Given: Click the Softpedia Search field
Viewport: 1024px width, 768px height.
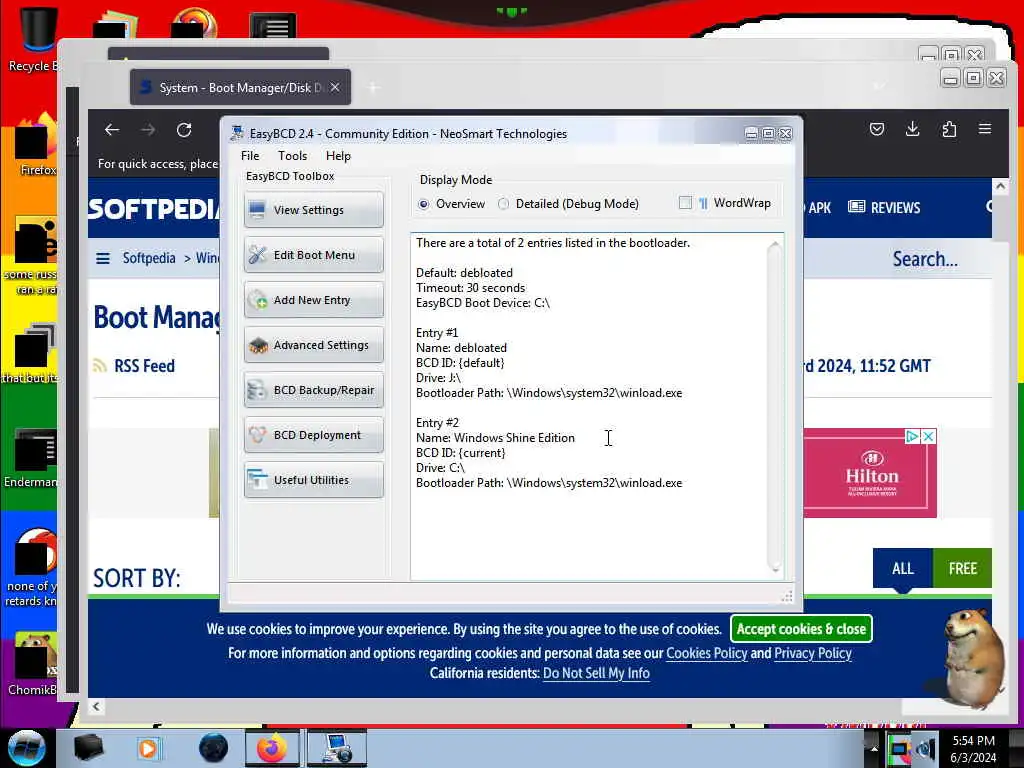Looking at the screenshot, I should (925, 259).
